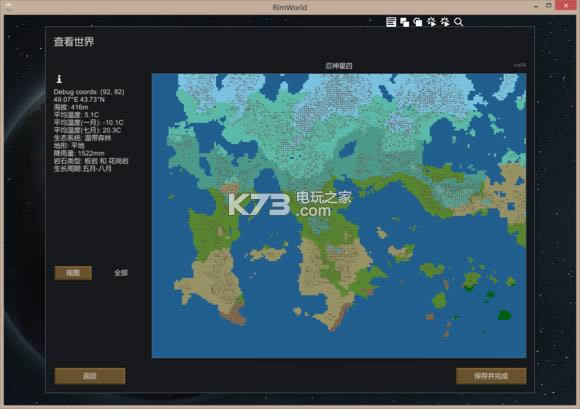Viewport: 580px width, 409px height.
Task: Click the seed text right of the planet name
Action: (x=520, y=65)
